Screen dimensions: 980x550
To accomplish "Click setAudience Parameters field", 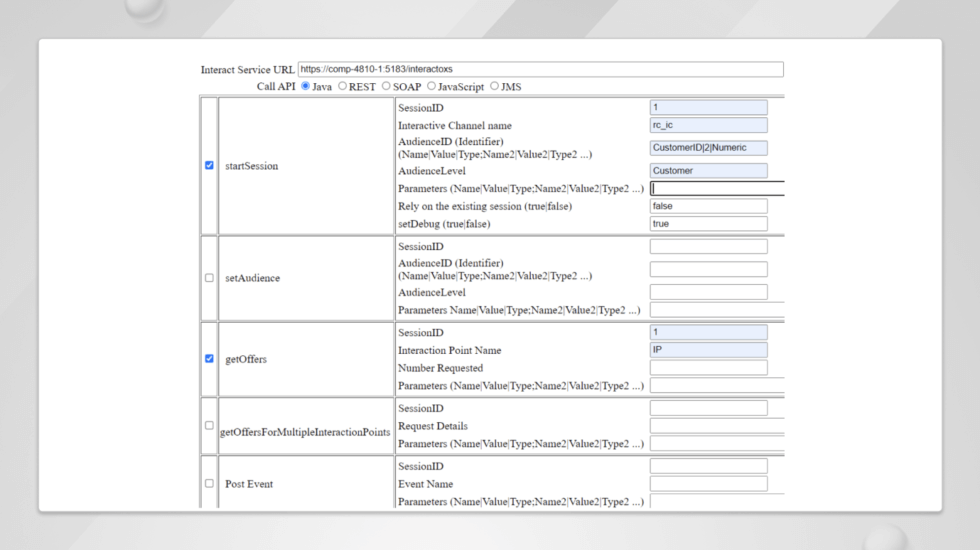I will click(718, 310).
